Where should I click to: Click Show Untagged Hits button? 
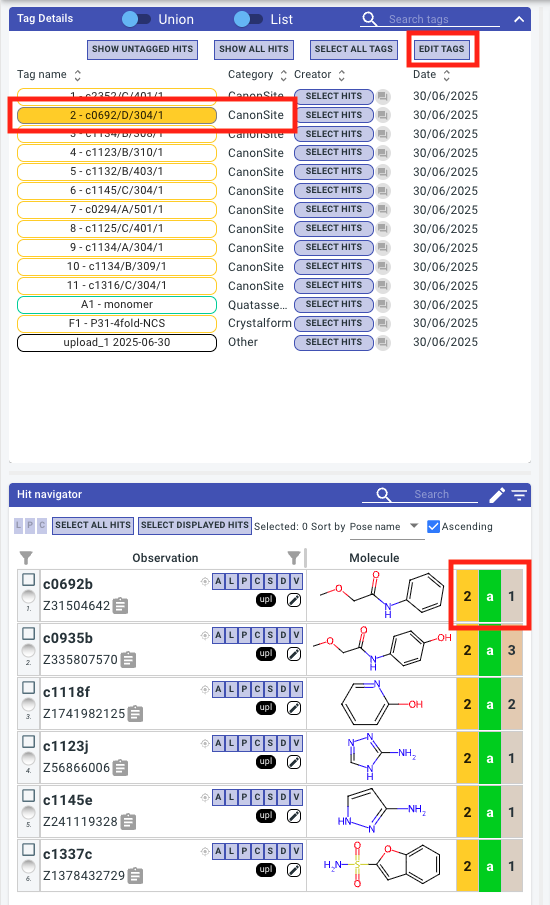pos(143,49)
